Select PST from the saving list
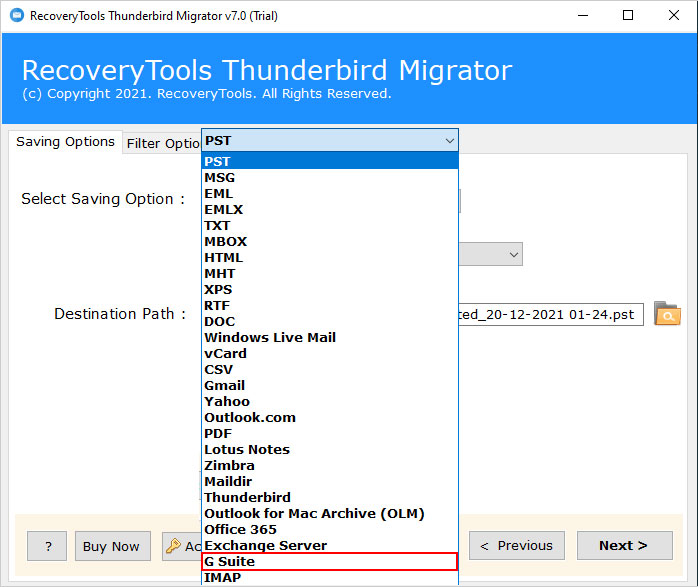 (330, 161)
